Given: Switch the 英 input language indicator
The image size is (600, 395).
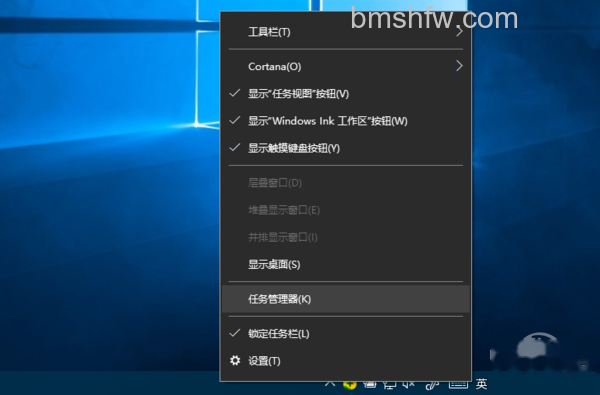Looking at the screenshot, I should [x=481, y=384].
